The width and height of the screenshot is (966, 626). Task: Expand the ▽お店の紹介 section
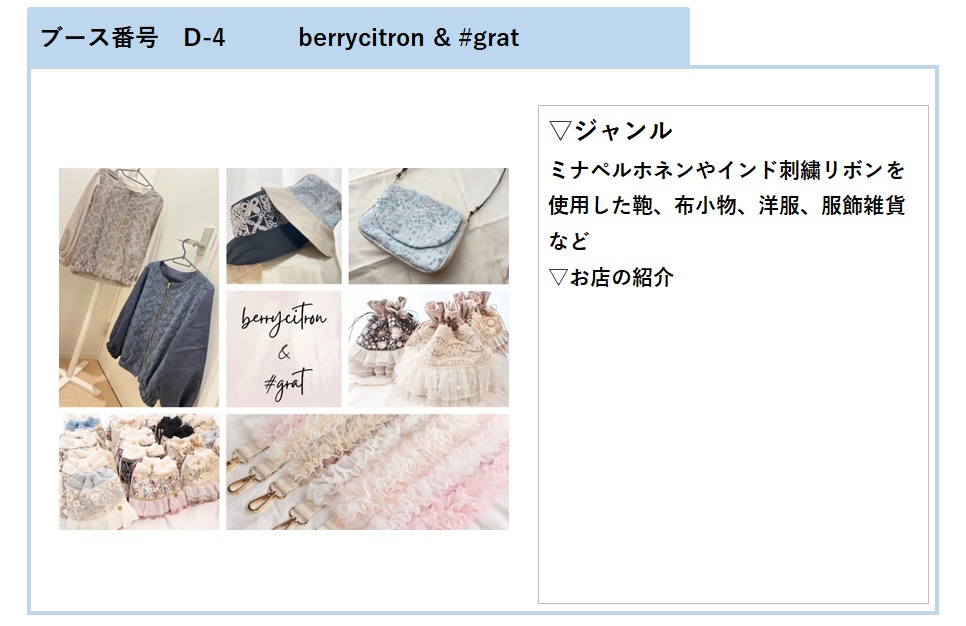(x=610, y=278)
